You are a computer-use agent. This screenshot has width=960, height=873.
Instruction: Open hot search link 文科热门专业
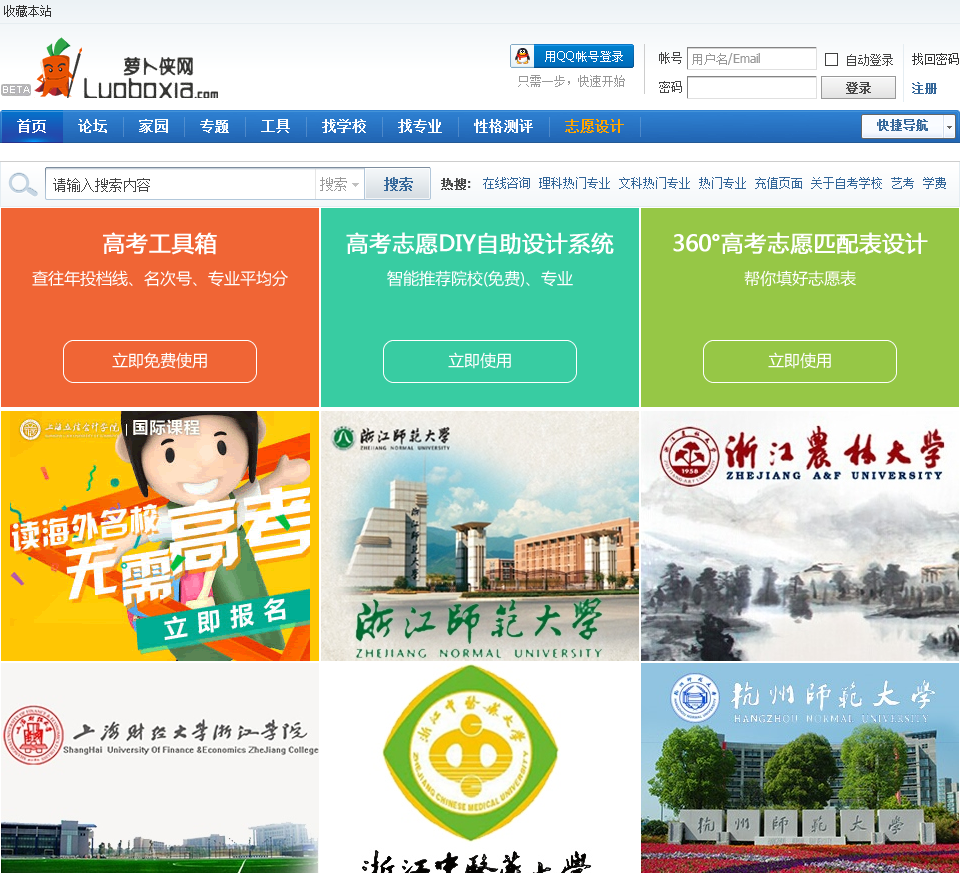point(654,184)
